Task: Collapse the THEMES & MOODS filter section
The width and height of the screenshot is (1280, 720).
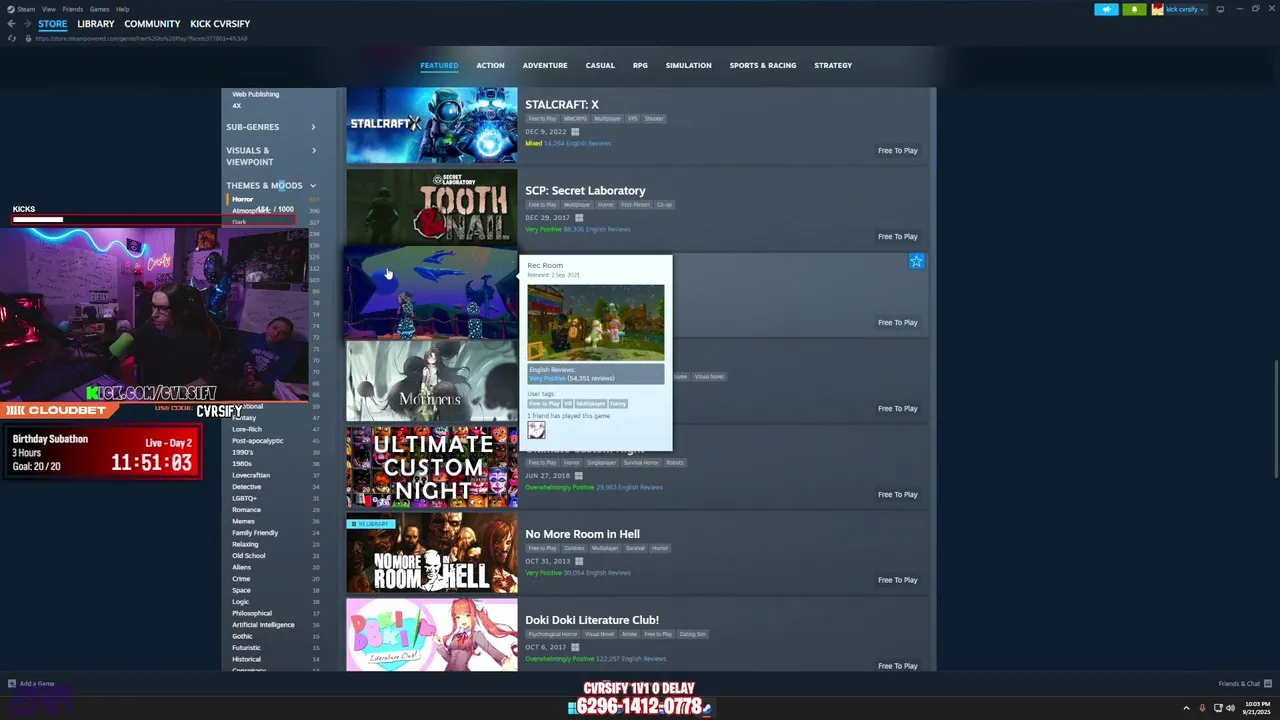Action: click(x=271, y=185)
